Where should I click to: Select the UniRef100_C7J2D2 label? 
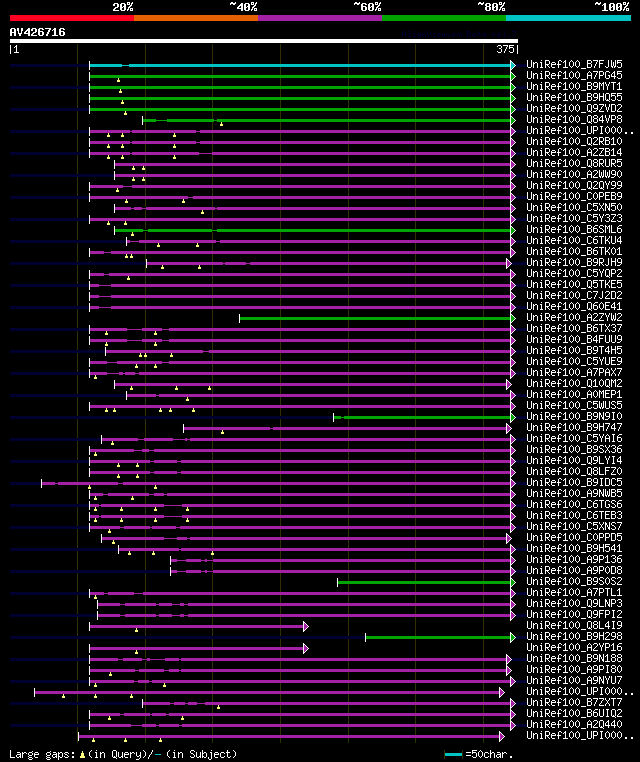(574, 295)
